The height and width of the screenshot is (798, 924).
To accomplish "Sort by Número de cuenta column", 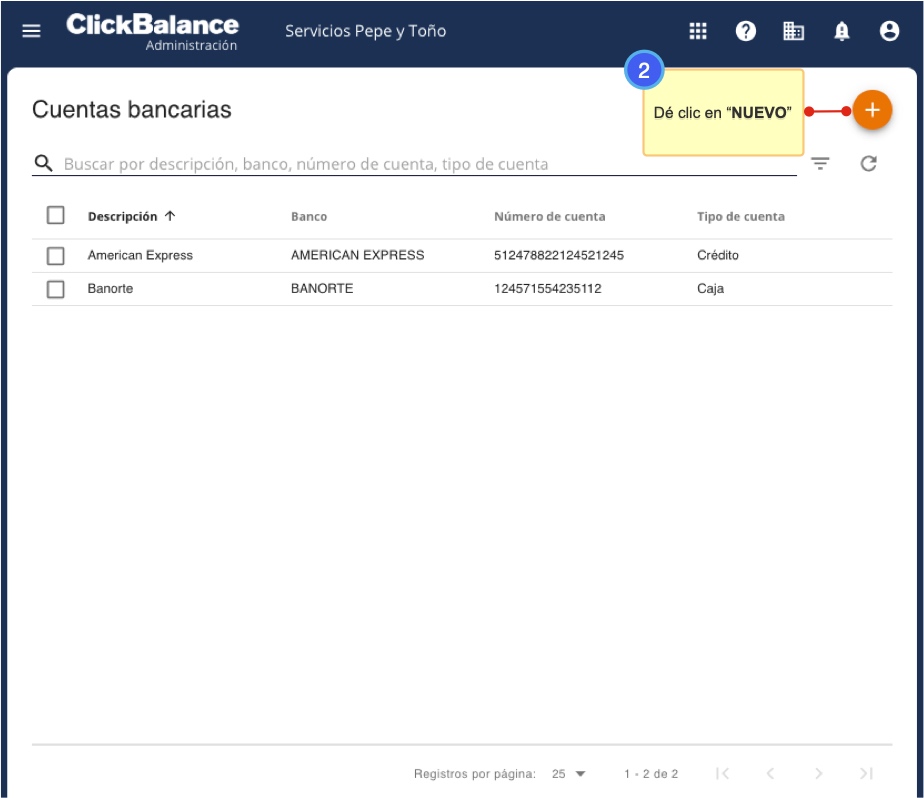I will pyautogui.click(x=549, y=216).
